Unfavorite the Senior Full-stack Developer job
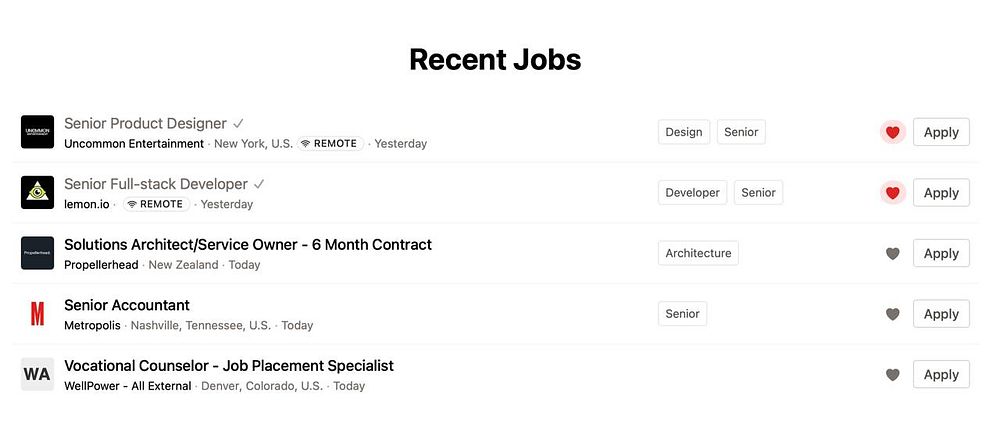The width and height of the screenshot is (1000, 448). pyautogui.click(x=893, y=193)
